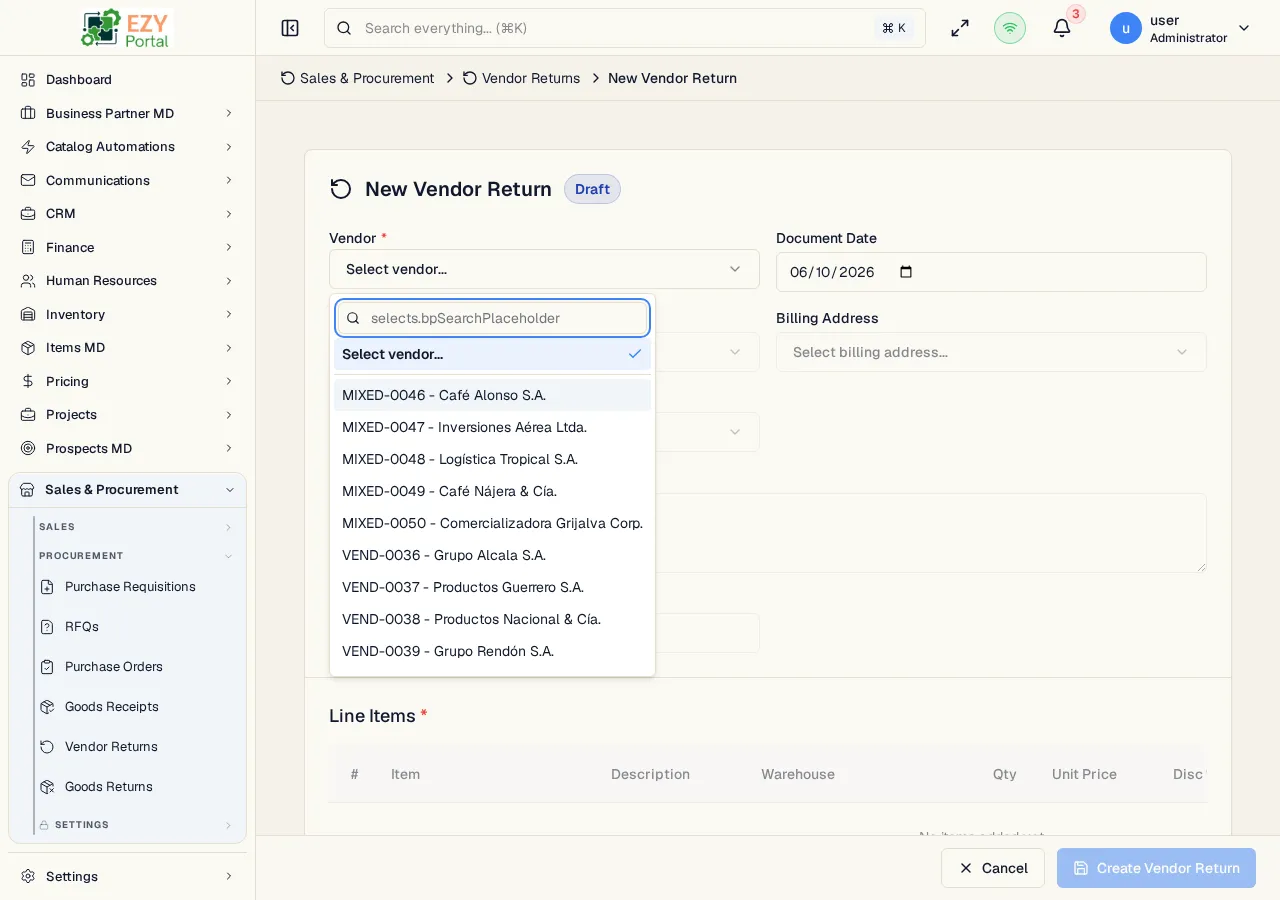This screenshot has height=900, width=1280.
Task: Click the Finance sidebar icon
Action: pos(28,247)
